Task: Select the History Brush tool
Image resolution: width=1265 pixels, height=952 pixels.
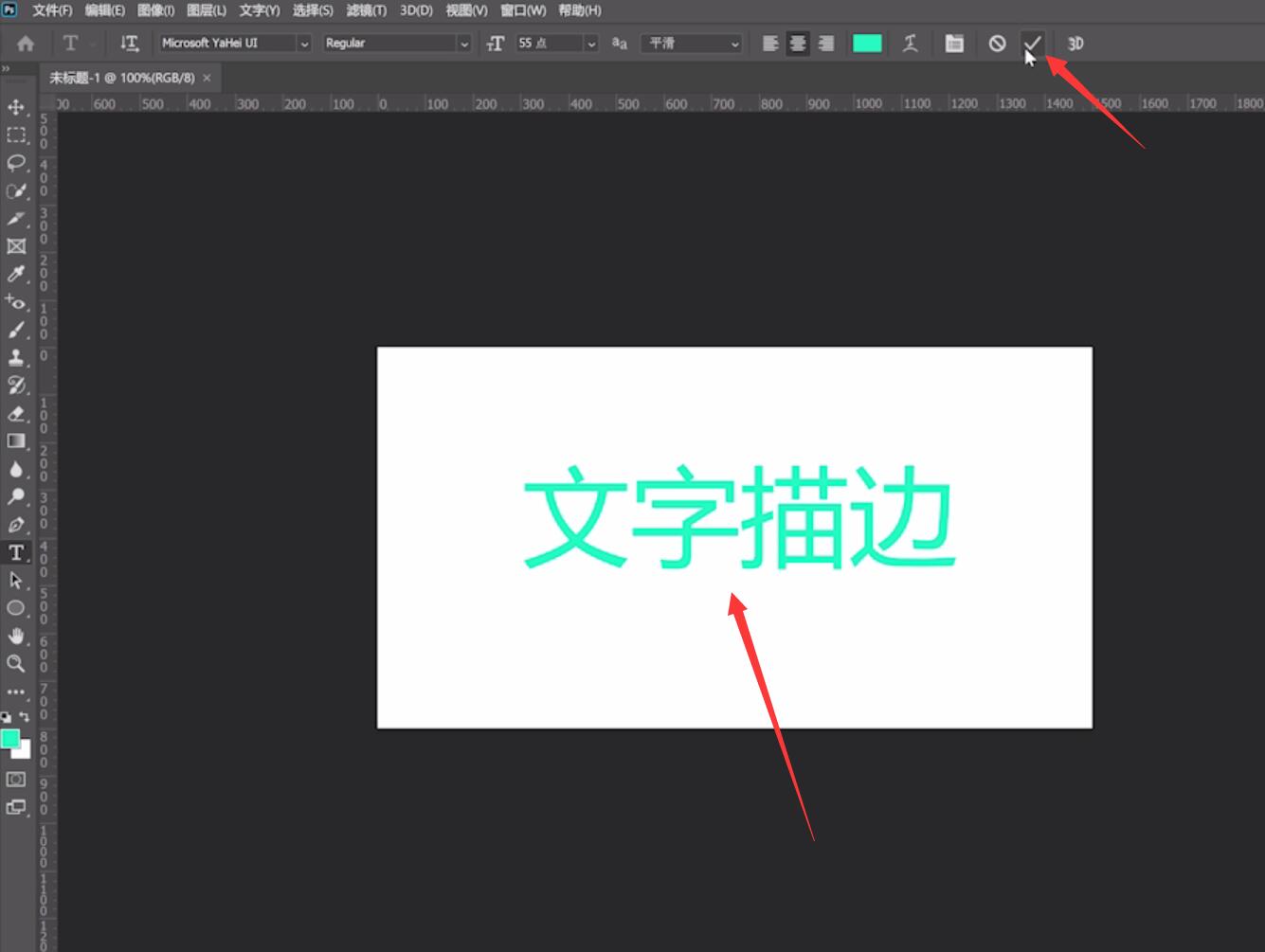Action: pos(16,385)
